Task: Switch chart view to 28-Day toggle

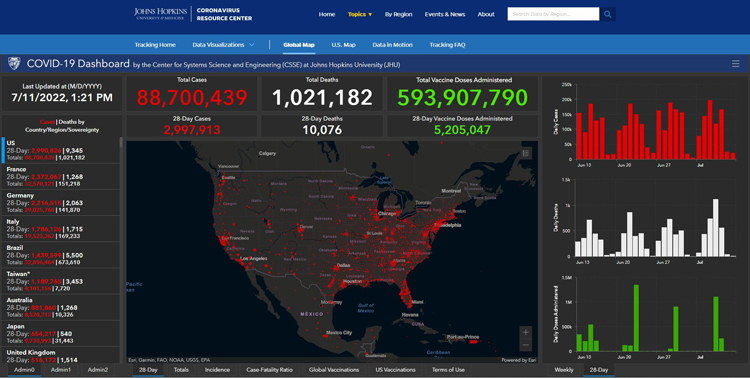Action: 598,370
